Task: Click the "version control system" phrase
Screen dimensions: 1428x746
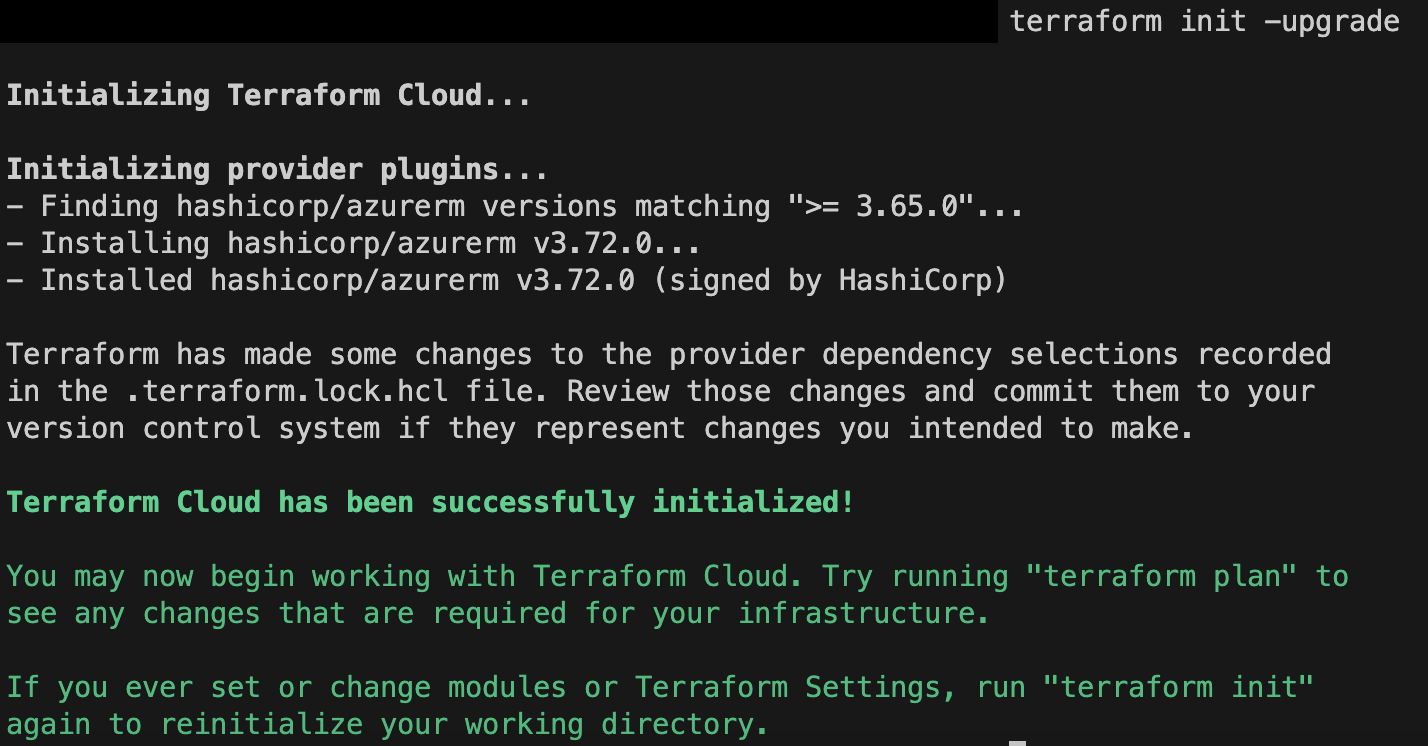Action: click(x=192, y=428)
